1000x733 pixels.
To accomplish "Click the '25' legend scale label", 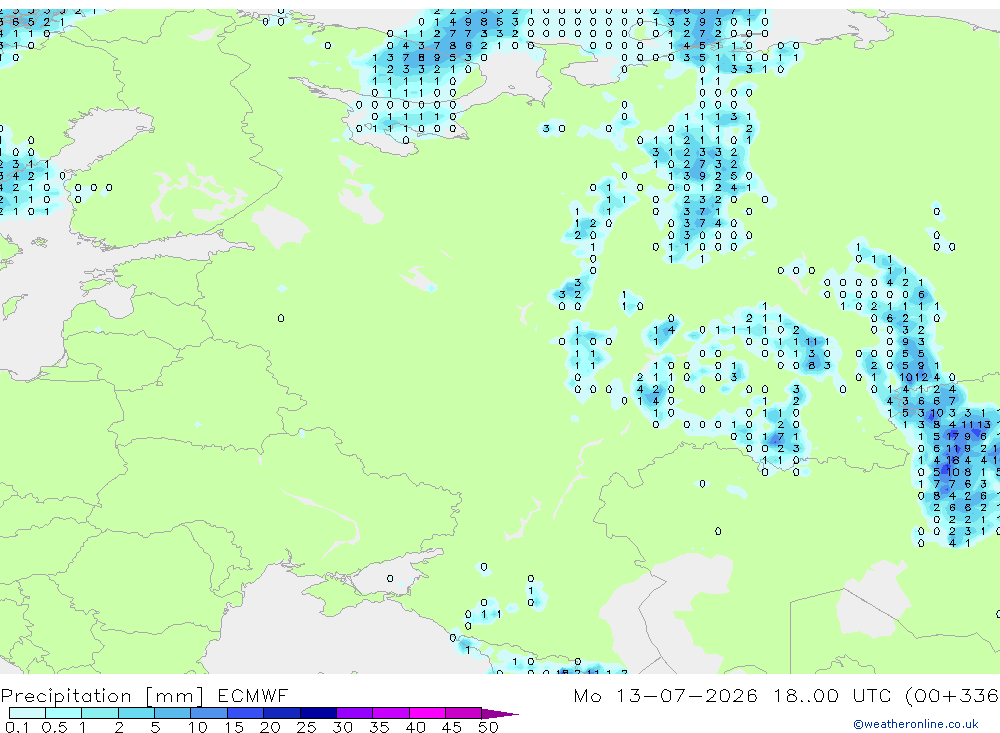I will click(x=306, y=727).
